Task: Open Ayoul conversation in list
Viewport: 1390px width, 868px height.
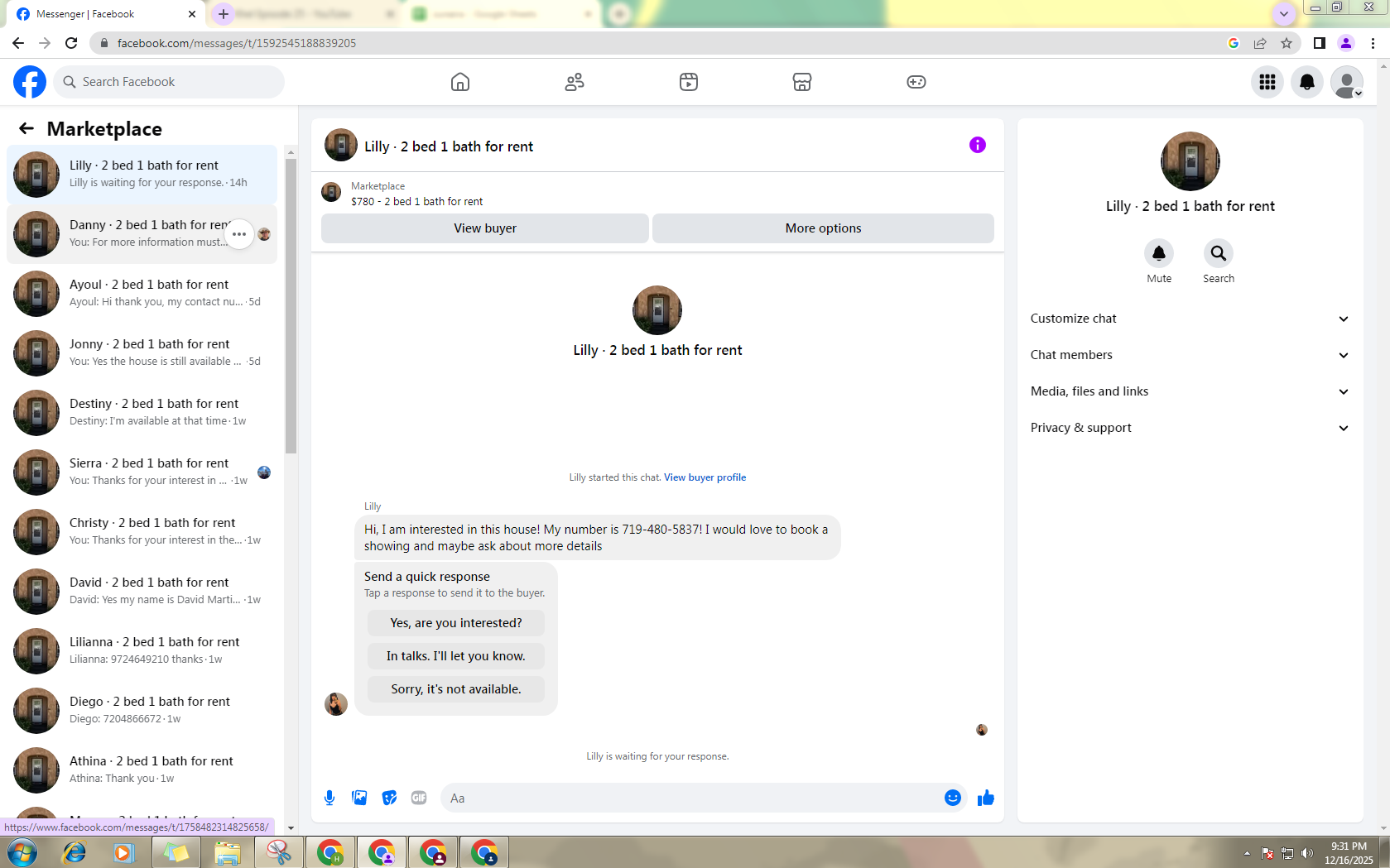Action: 142,294
